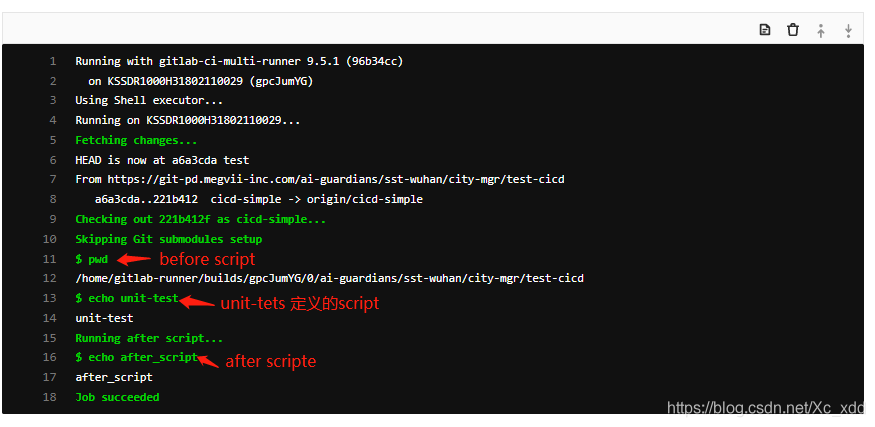Viewport: 875px width, 427px height.
Task: Click the builds path on line 12
Action: pos(329,279)
